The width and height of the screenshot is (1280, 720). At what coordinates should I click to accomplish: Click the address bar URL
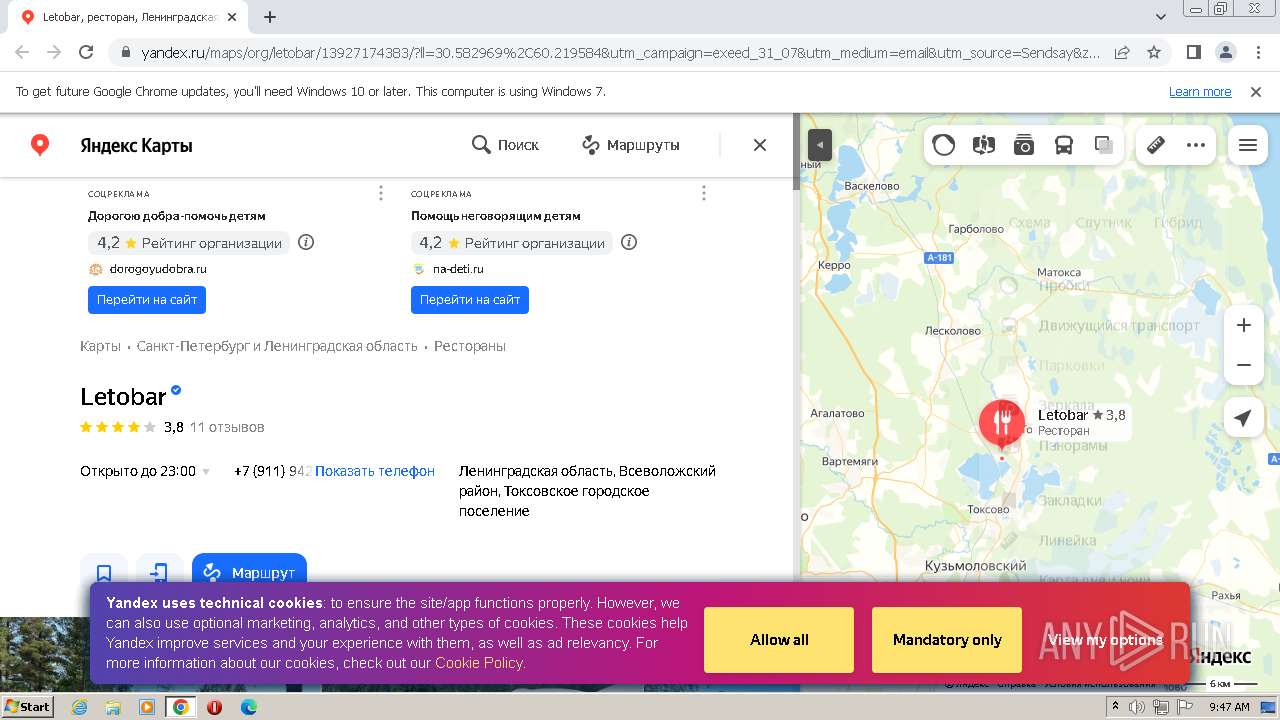pyautogui.click(x=620, y=52)
